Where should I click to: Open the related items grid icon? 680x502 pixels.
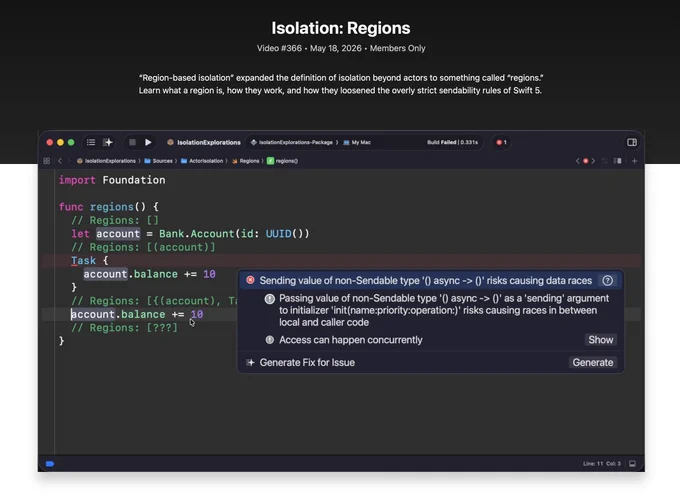coord(46,161)
